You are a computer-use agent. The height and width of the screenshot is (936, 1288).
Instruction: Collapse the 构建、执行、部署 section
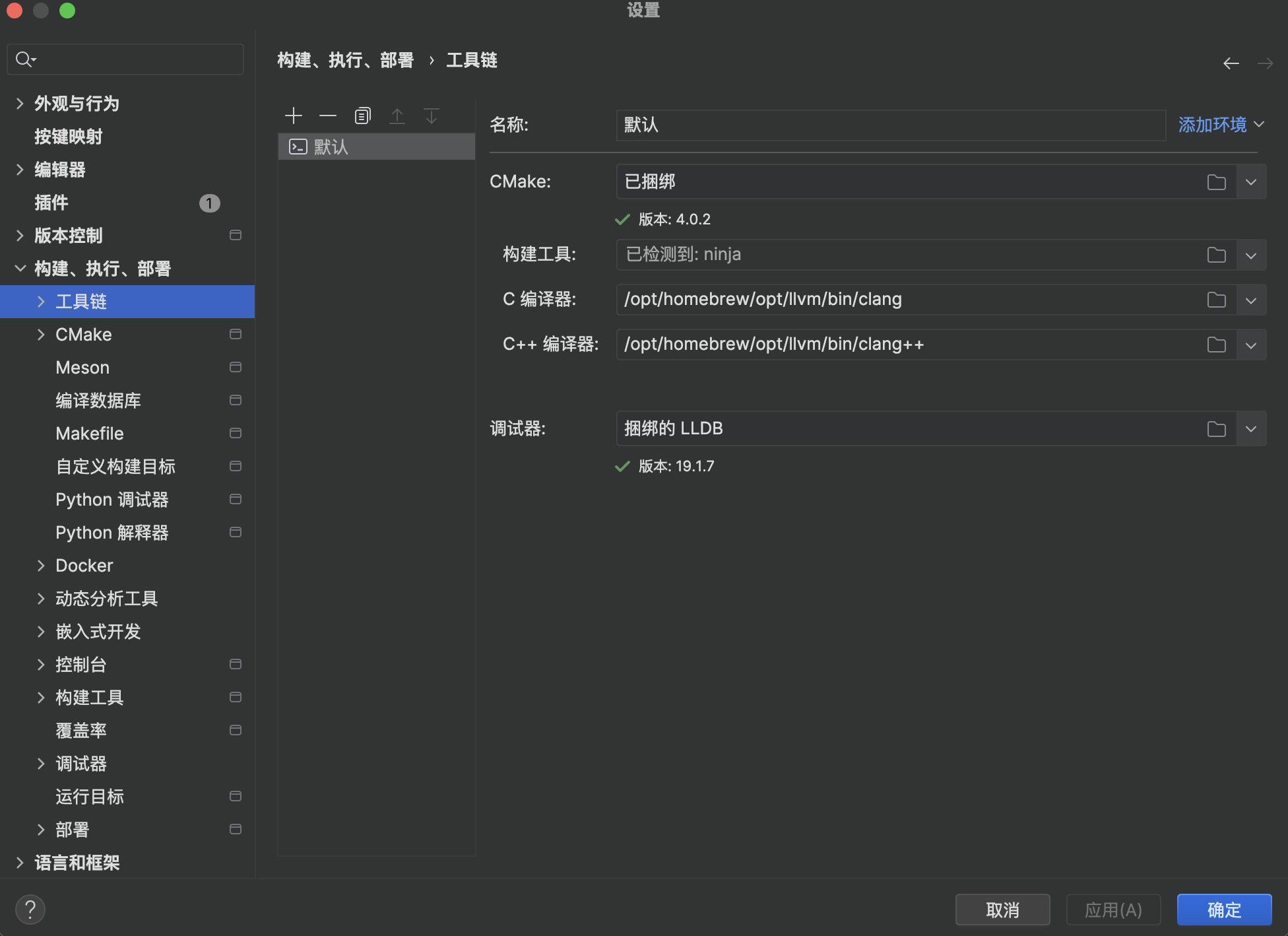point(20,269)
